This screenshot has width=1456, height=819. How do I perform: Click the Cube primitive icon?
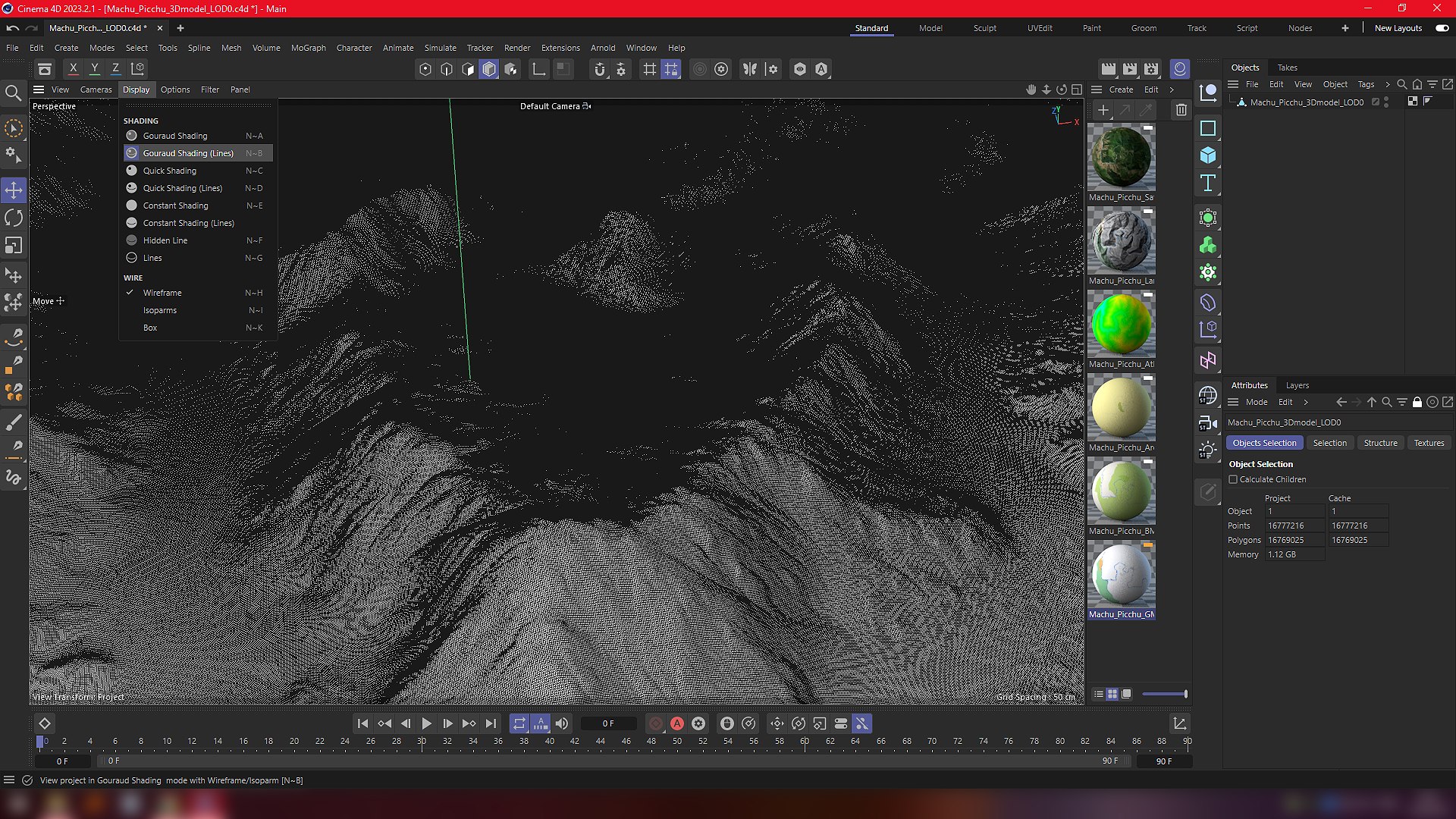point(1208,155)
